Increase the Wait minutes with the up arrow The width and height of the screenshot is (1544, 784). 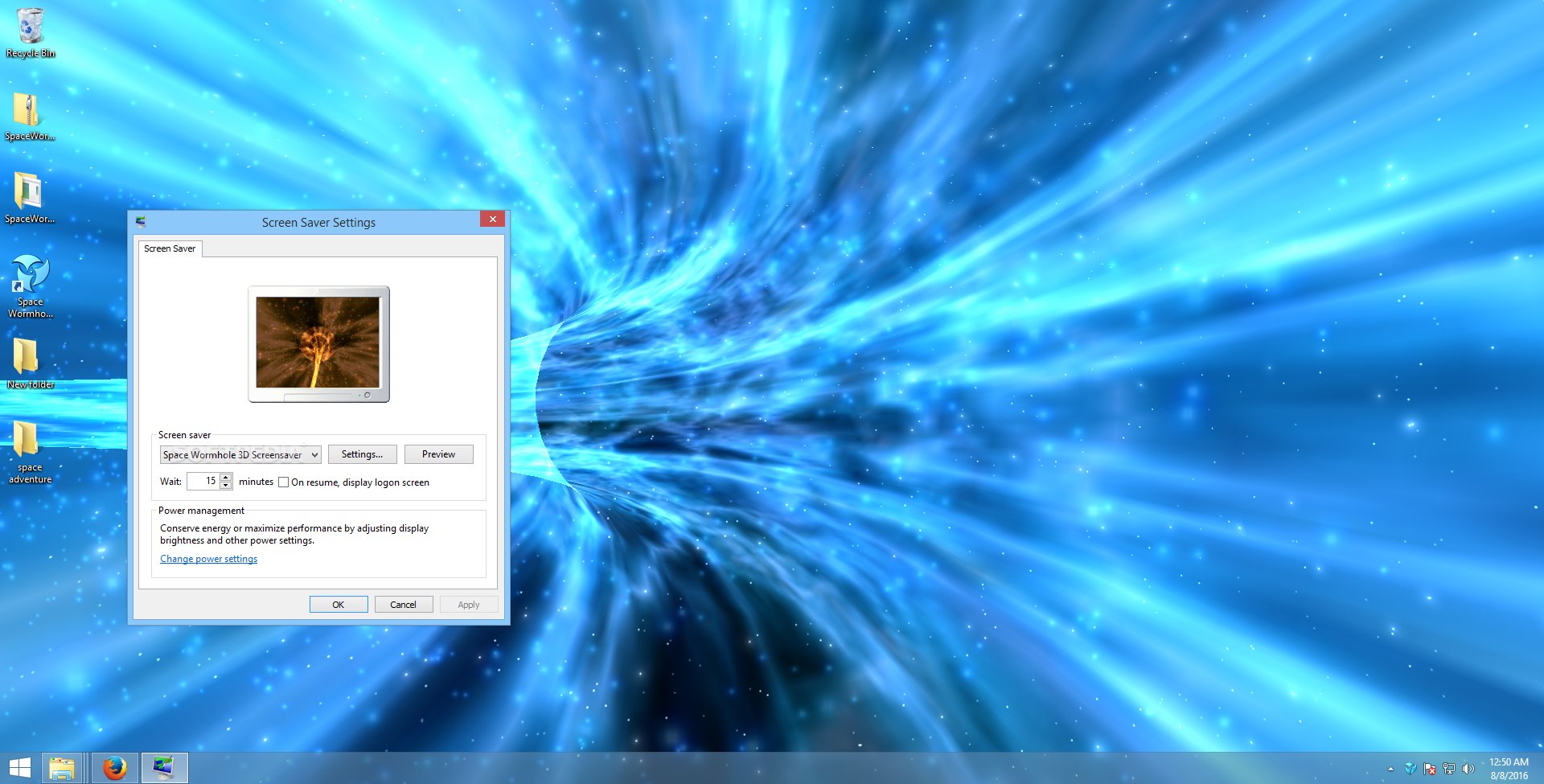(x=226, y=477)
